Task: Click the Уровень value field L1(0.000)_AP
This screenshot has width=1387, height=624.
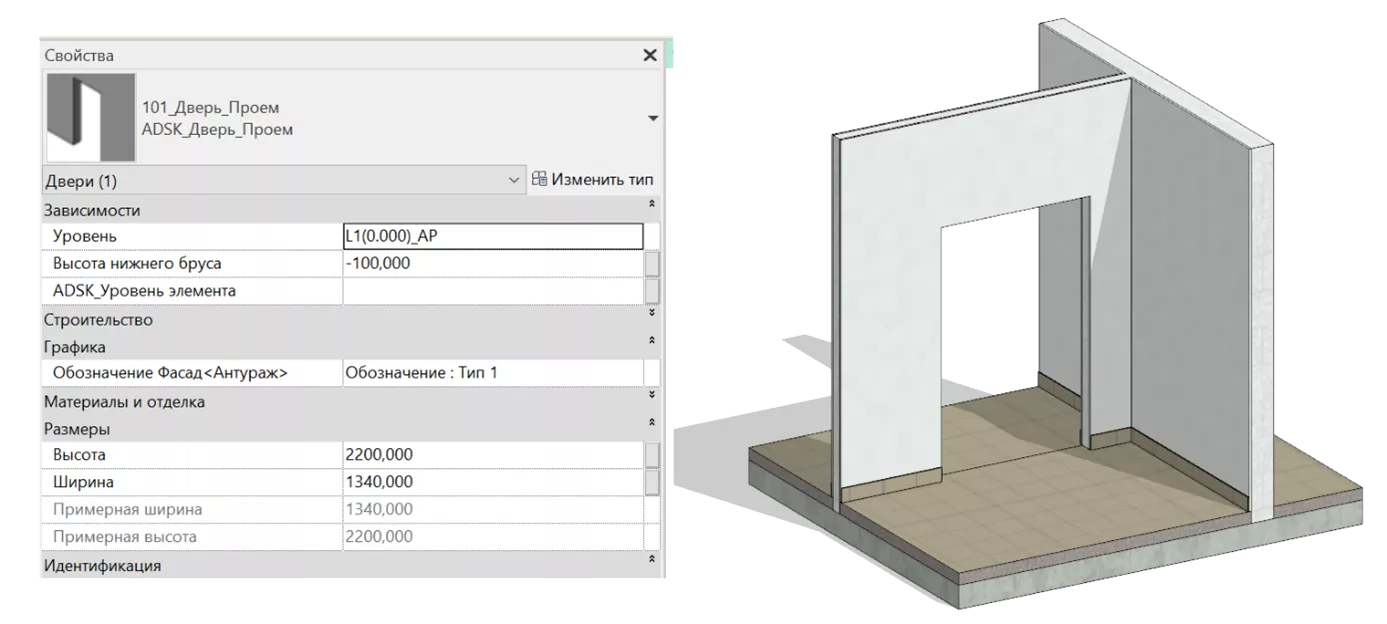Action: coord(491,236)
